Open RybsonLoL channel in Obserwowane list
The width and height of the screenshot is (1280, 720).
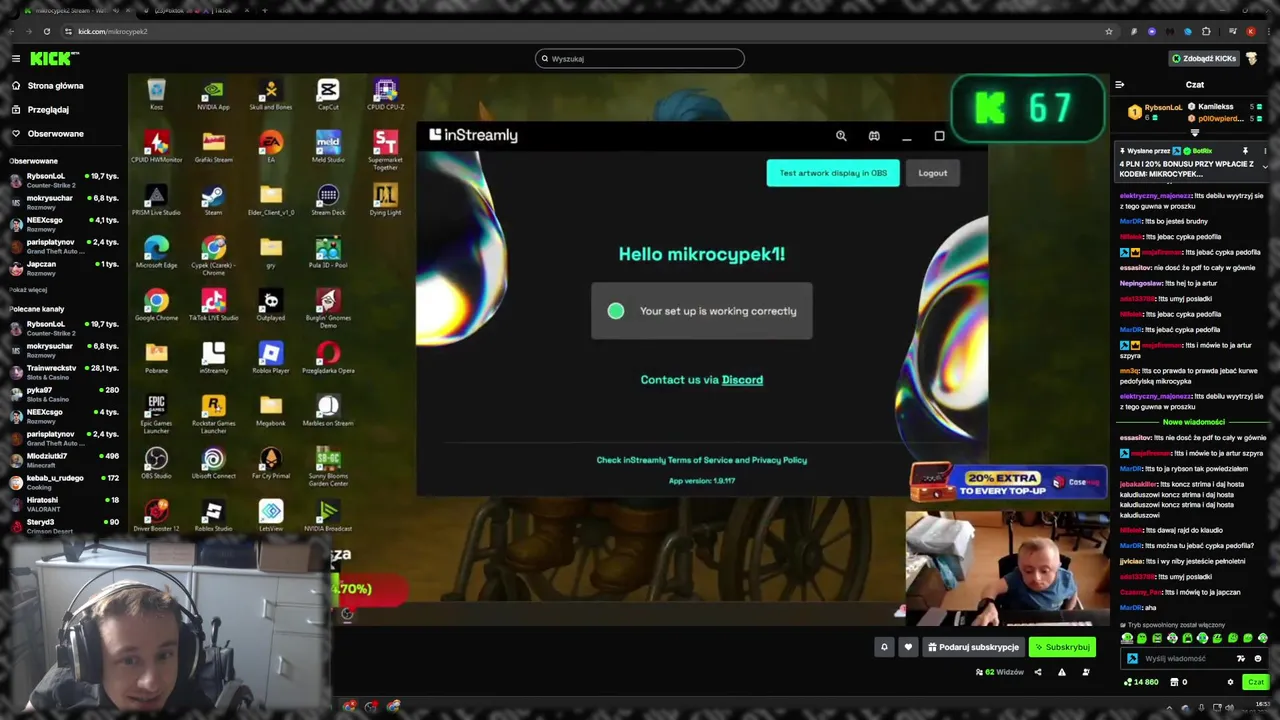pos(65,180)
